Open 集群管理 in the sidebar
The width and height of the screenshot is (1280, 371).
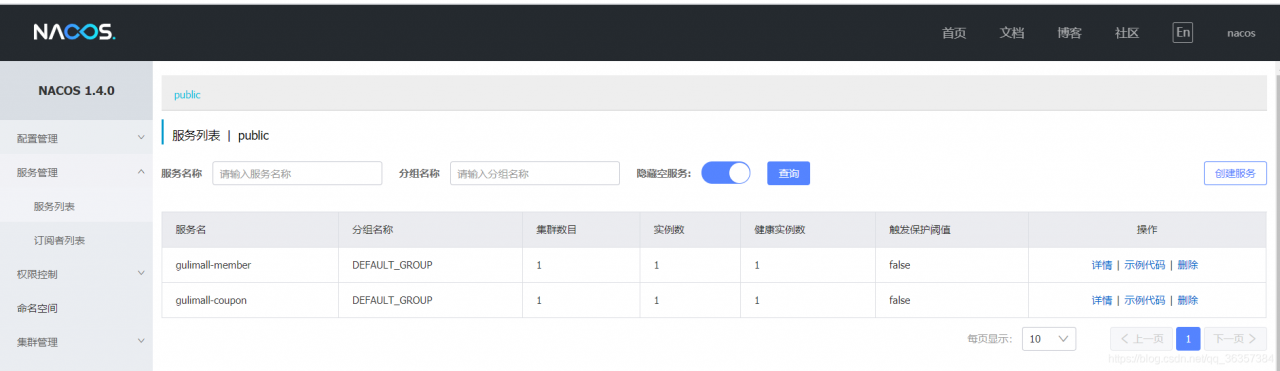[x=37, y=341]
